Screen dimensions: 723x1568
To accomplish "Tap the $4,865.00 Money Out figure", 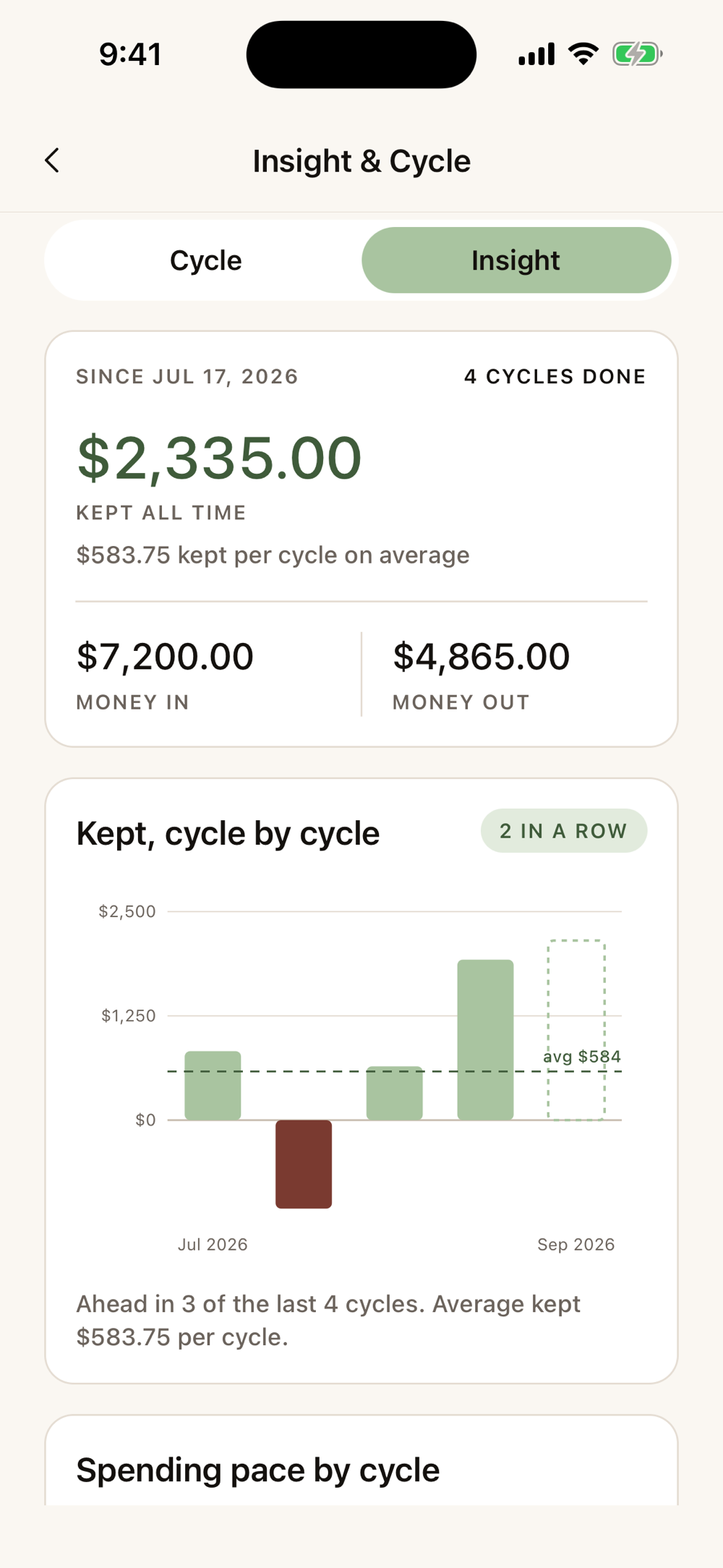I will point(482,657).
